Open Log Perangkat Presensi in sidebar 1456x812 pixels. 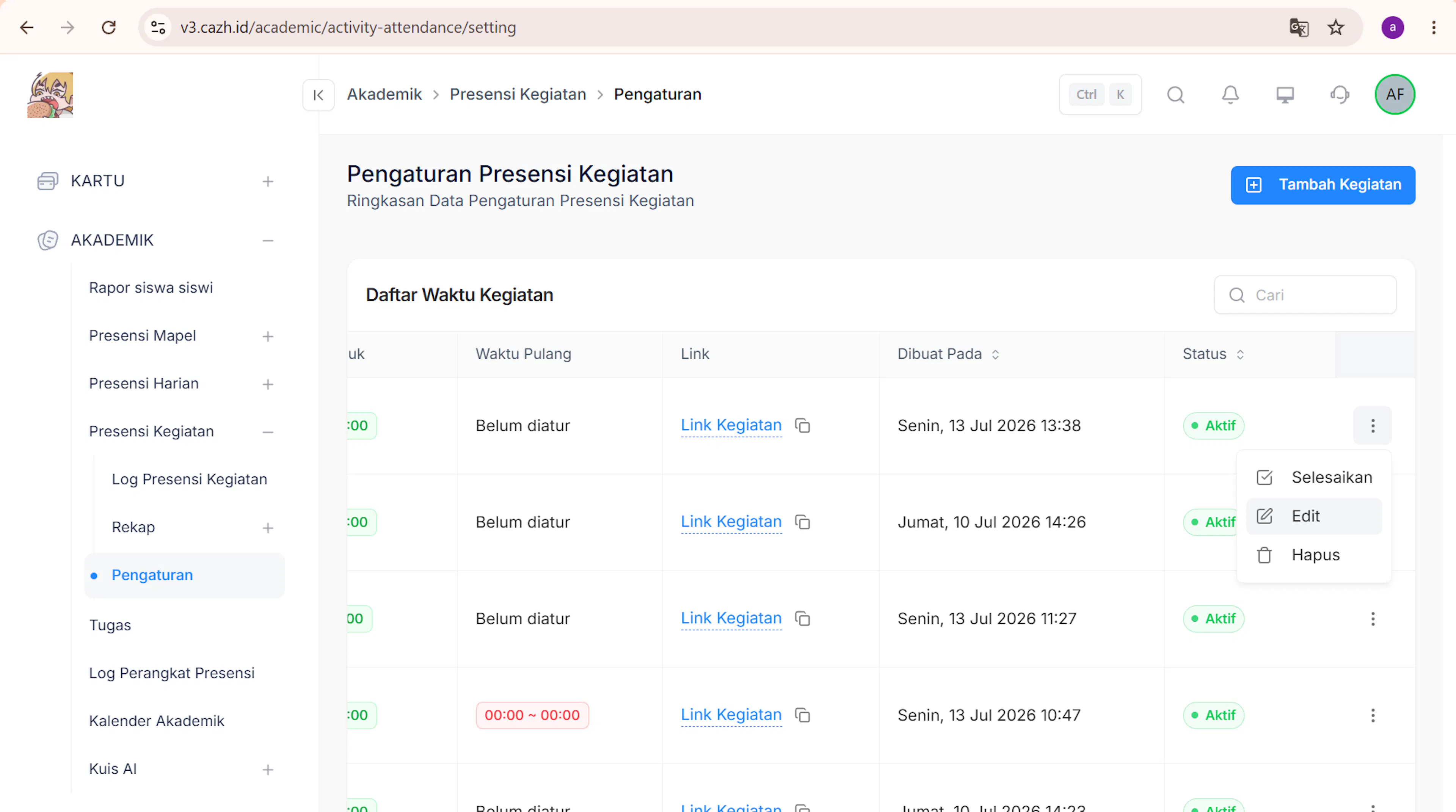[172, 673]
